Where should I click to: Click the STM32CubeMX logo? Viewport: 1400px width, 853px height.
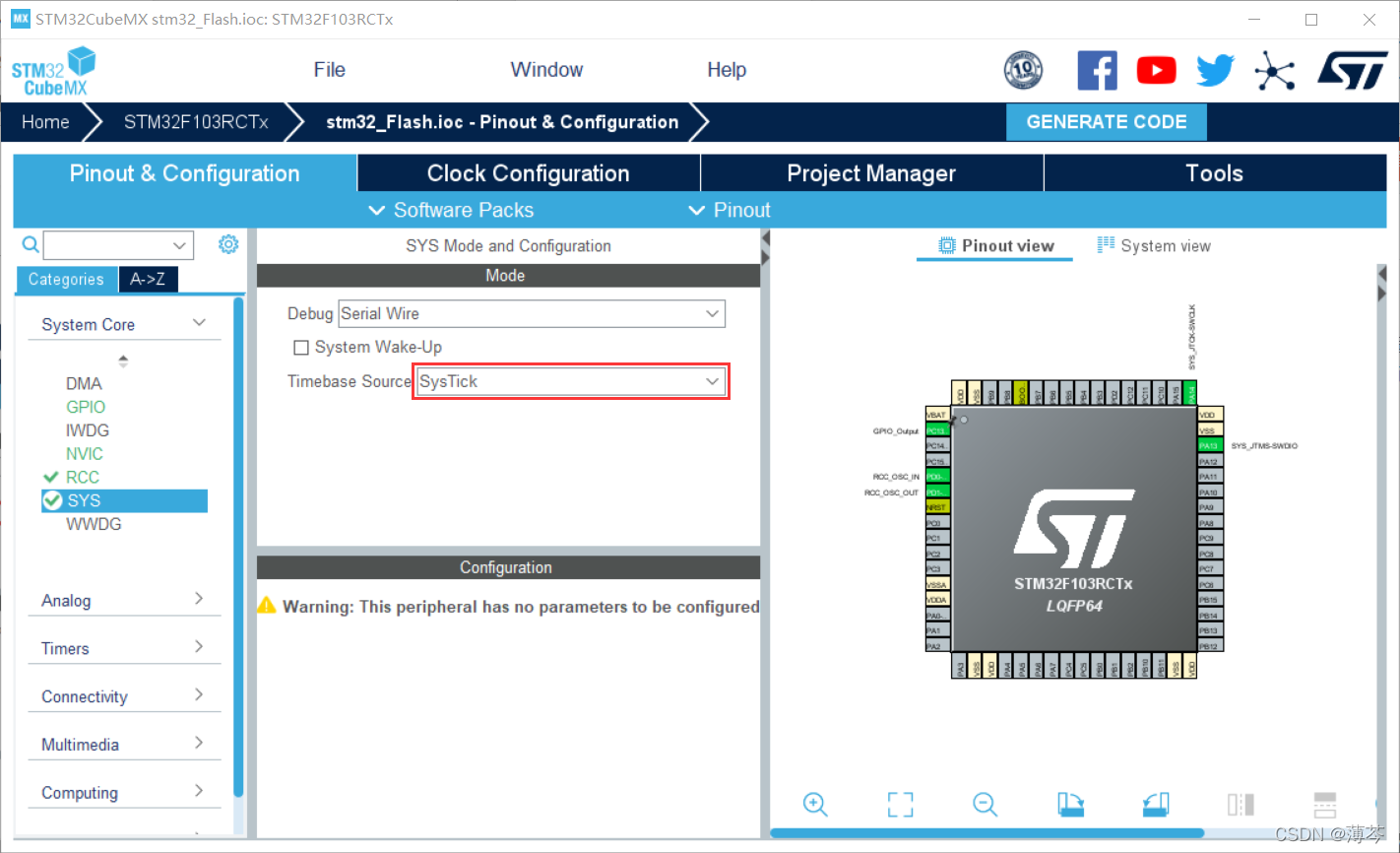pos(53,72)
